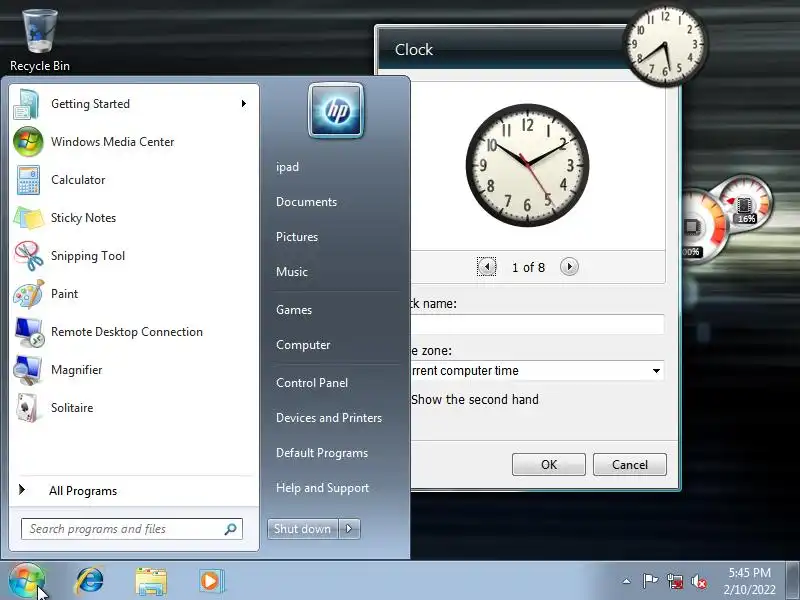Show hidden tray icons arrow
Screen dimensions: 800x600
pyautogui.click(x=627, y=581)
